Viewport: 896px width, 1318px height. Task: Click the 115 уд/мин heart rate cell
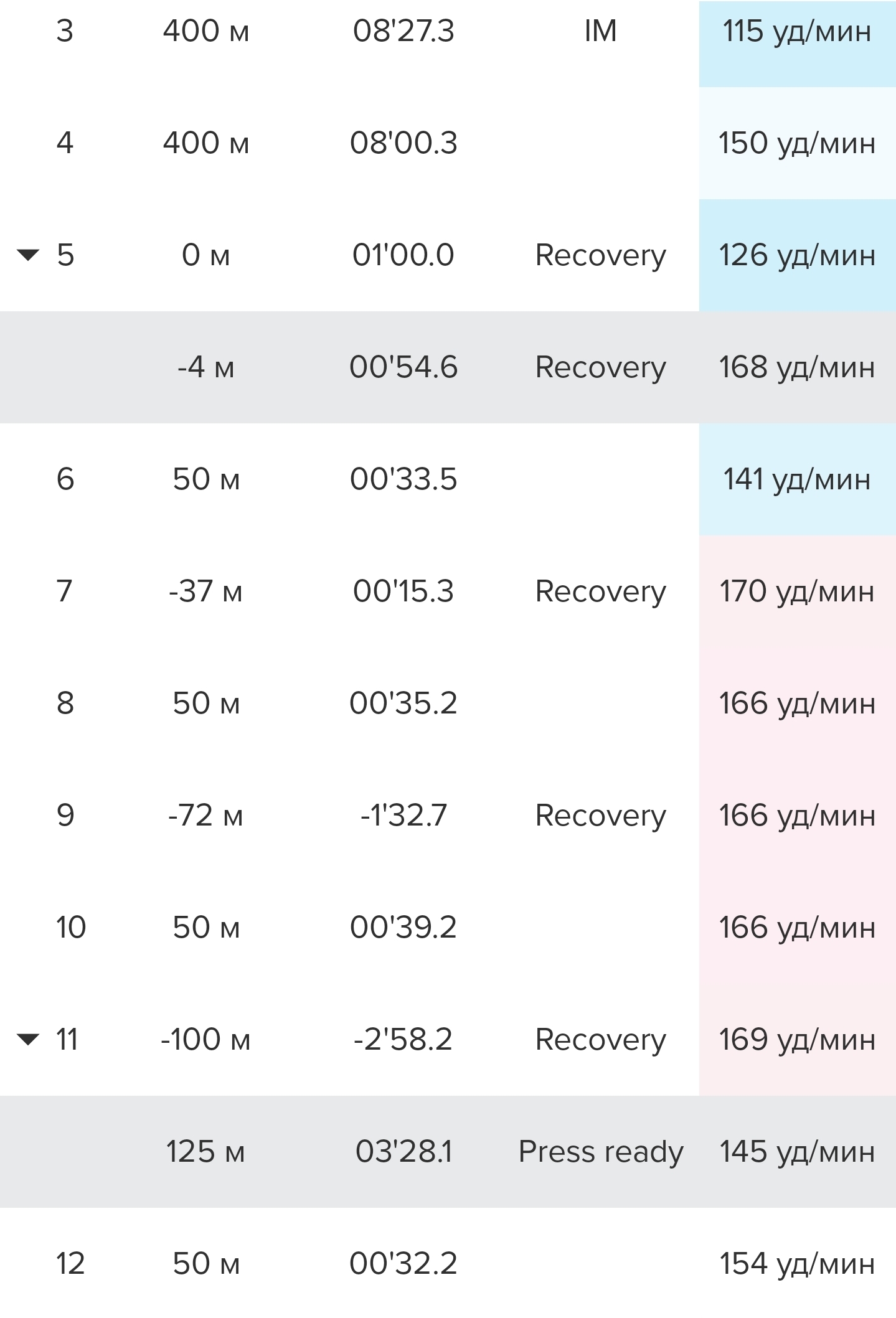pos(796,31)
